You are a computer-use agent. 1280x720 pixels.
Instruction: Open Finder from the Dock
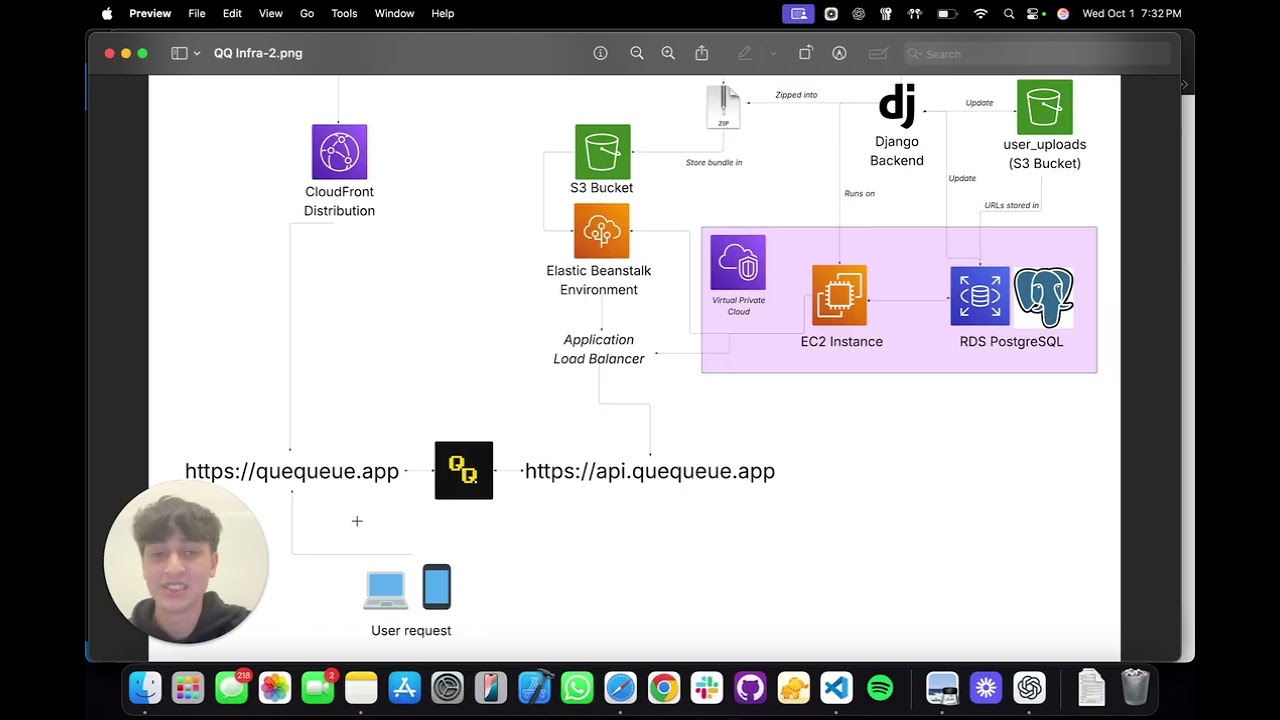coord(145,687)
